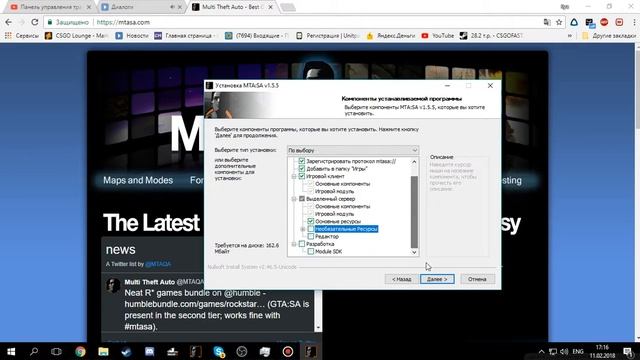The image size is (640, 360).
Task: Check the Module SDK checkbox
Action: (311, 251)
